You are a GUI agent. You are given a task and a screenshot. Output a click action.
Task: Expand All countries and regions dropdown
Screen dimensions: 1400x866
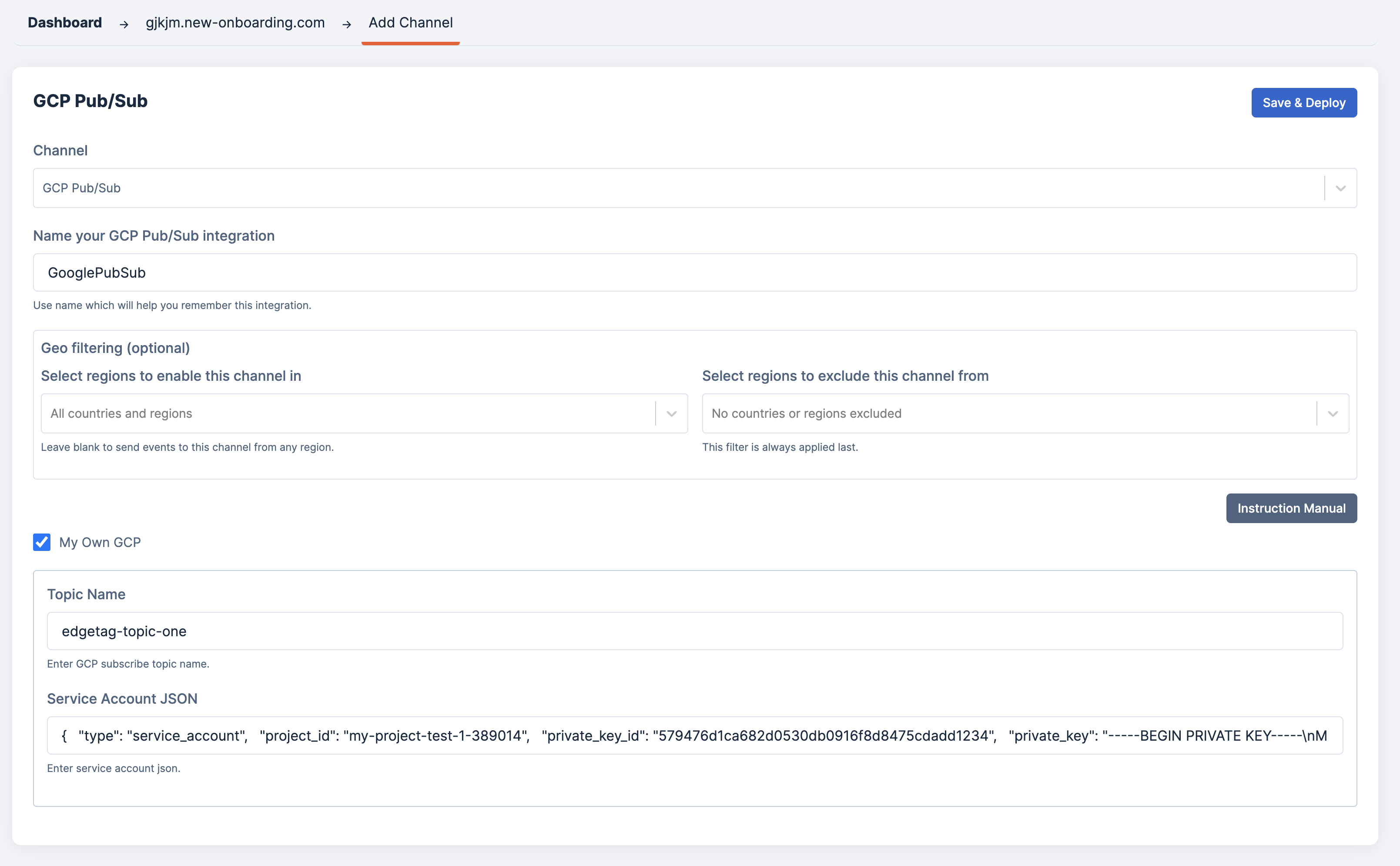[347, 413]
